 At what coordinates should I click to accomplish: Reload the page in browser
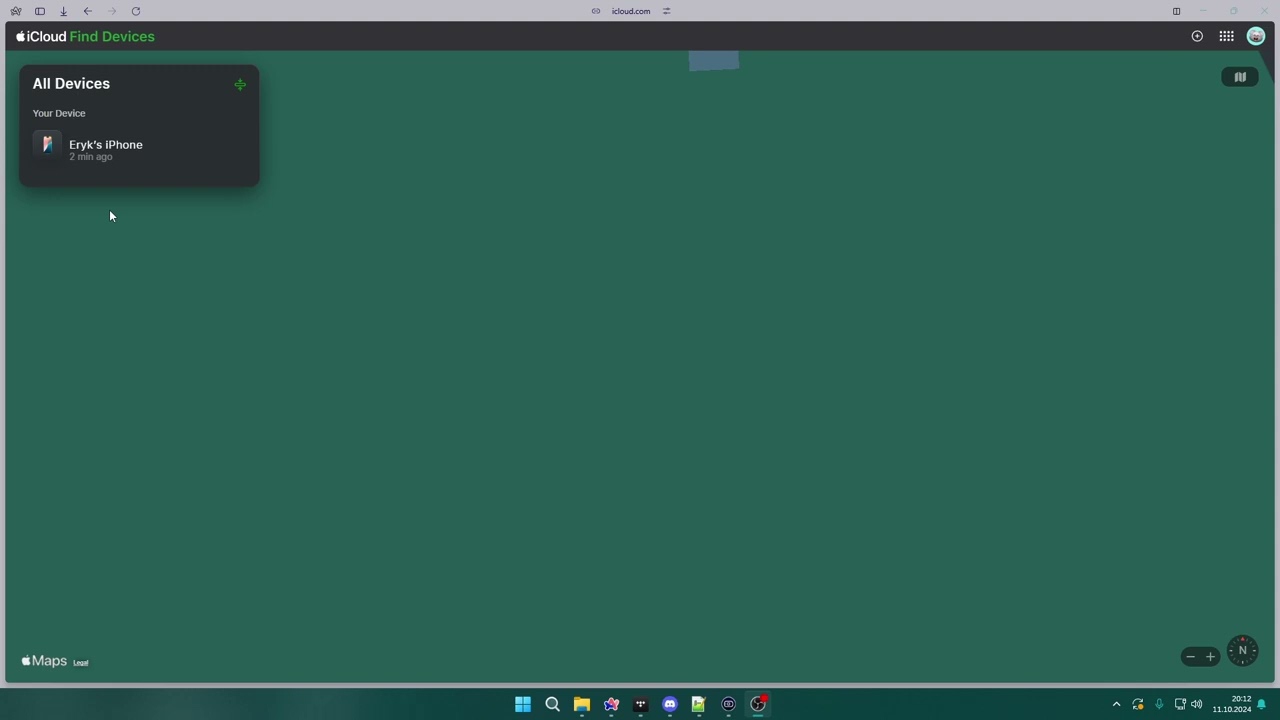[136, 11]
